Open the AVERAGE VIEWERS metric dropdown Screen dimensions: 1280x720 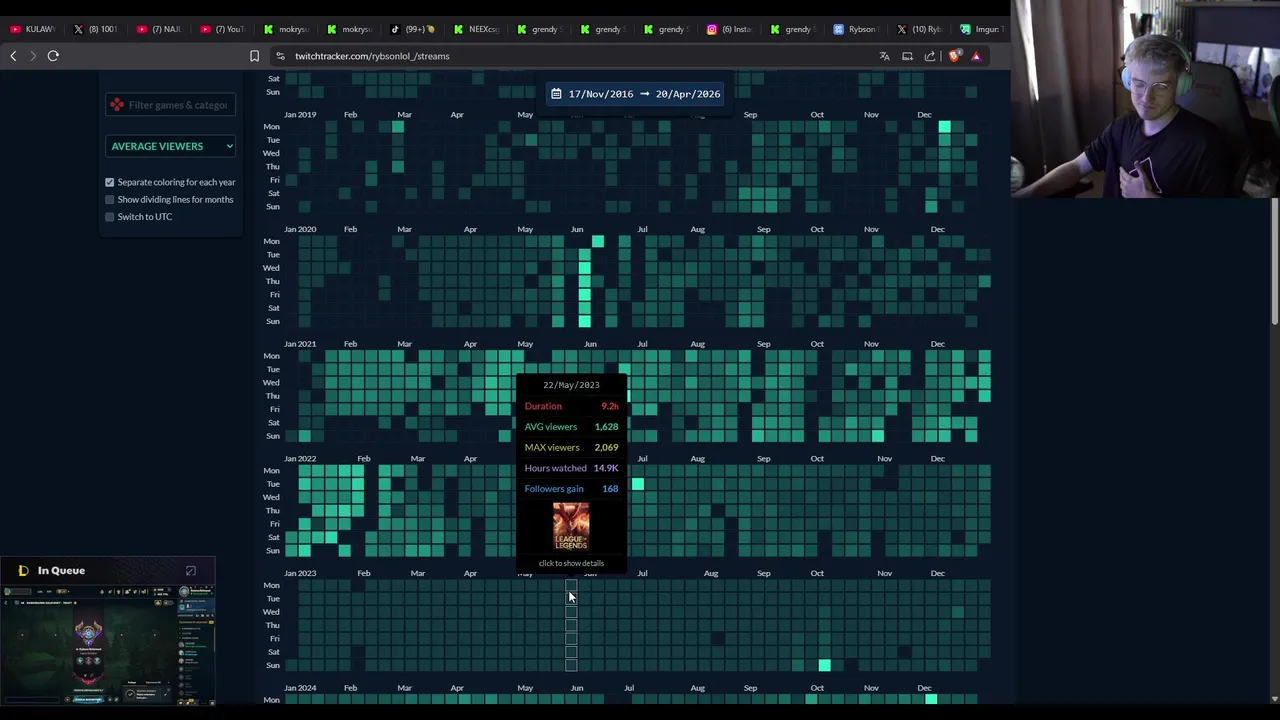(x=171, y=146)
